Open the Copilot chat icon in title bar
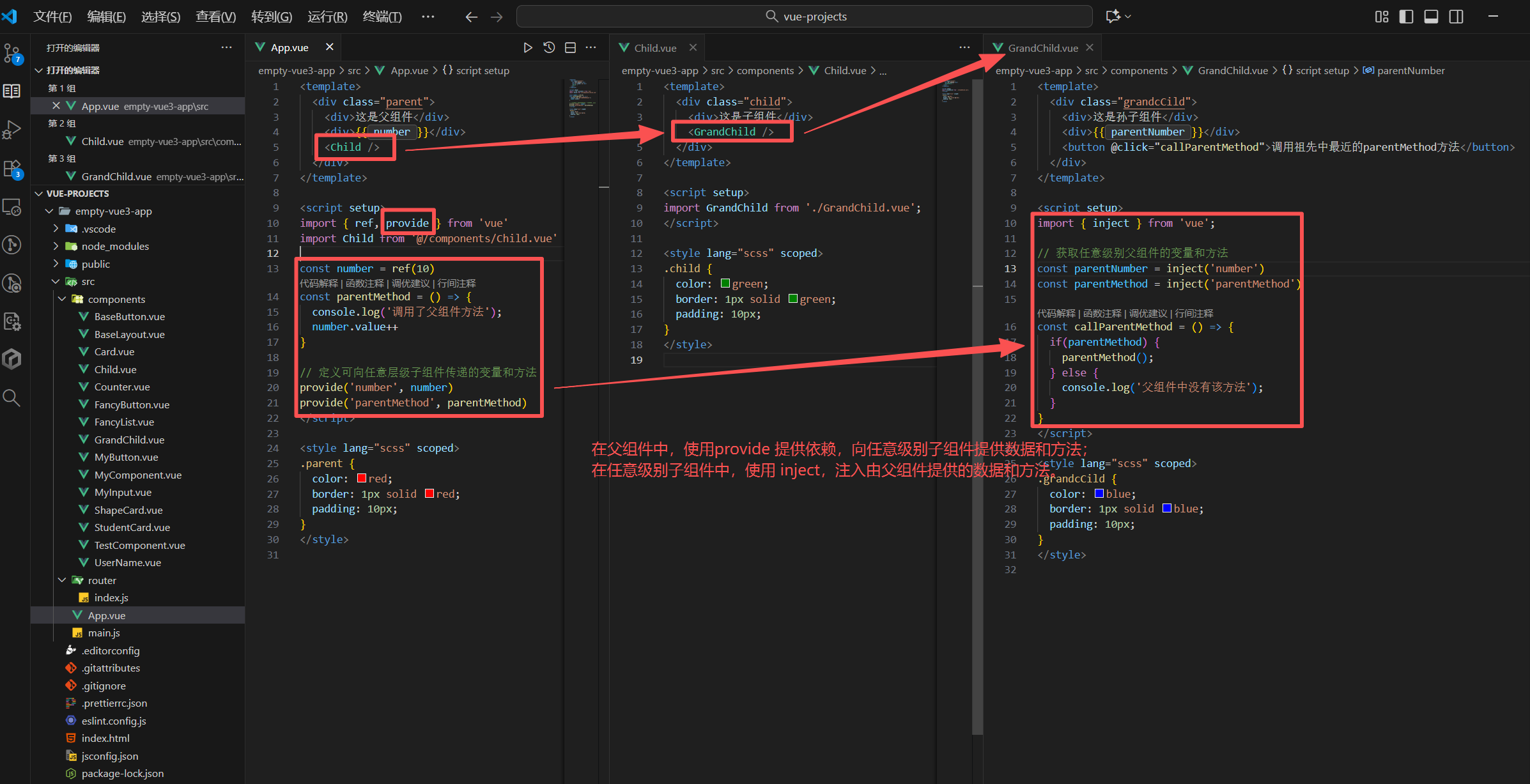Screen dimensions: 1530x784 point(1113,17)
